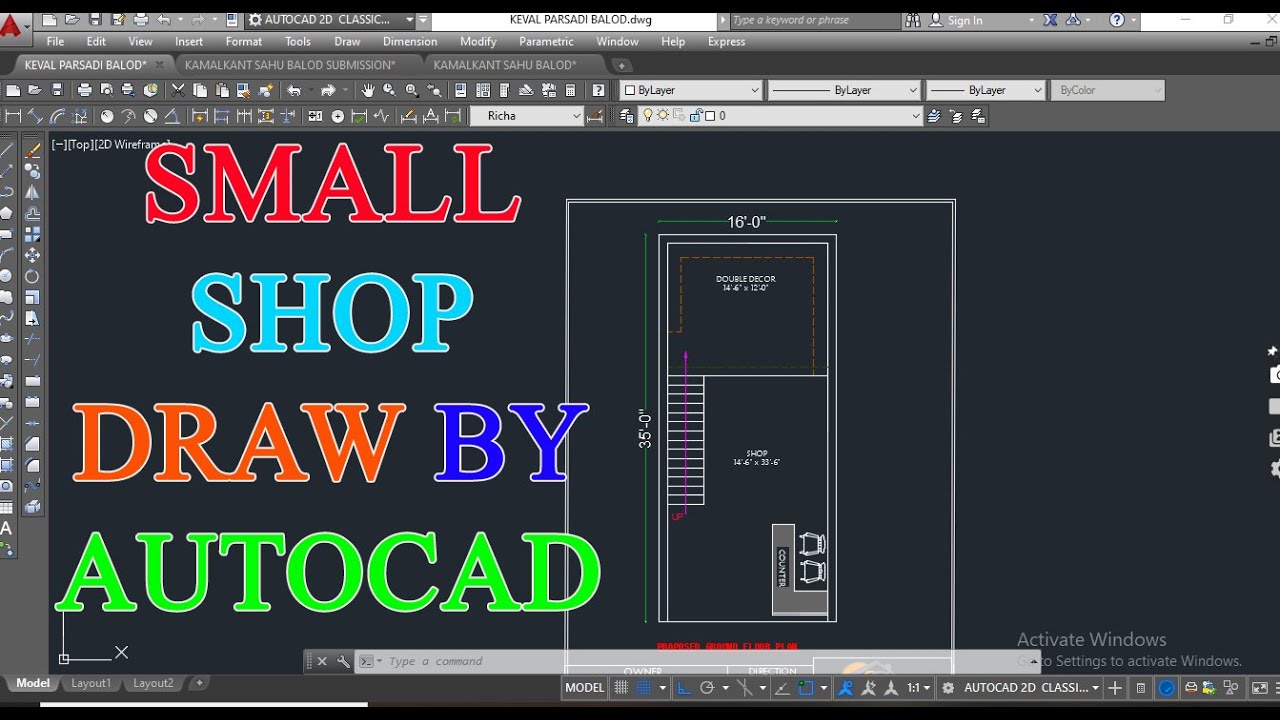Click the Open folder icon in quick access bar
This screenshot has width=1280, height=720.
(73, 19)
